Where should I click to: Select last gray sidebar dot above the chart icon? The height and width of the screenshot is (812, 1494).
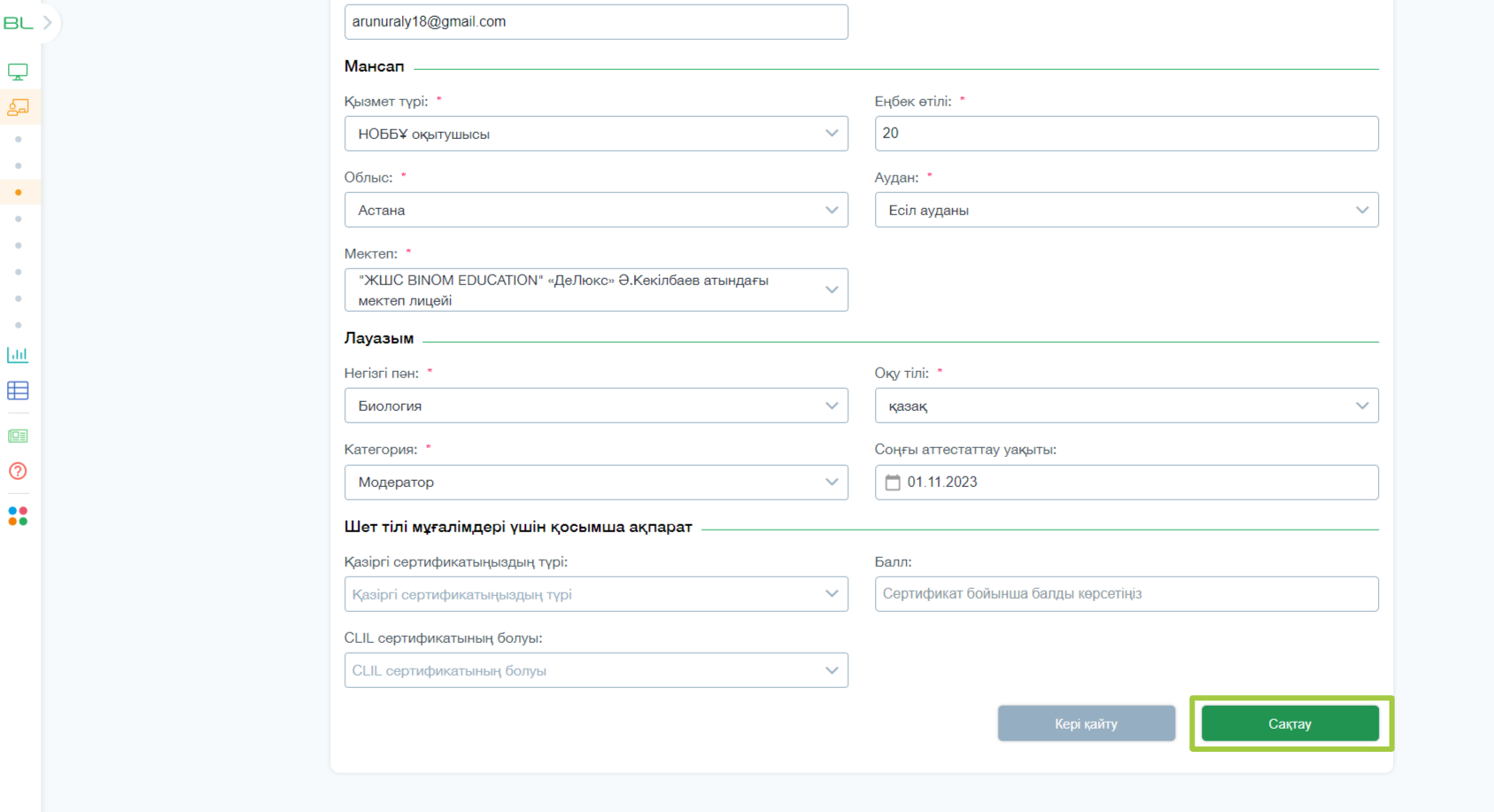[18, 325]
